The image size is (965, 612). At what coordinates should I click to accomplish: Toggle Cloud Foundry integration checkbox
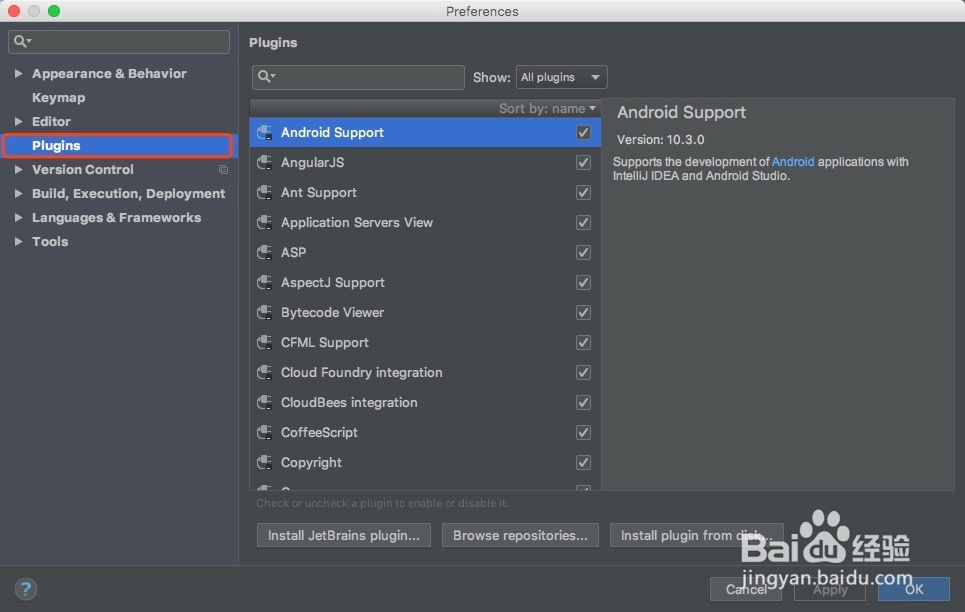pos(583,372)
